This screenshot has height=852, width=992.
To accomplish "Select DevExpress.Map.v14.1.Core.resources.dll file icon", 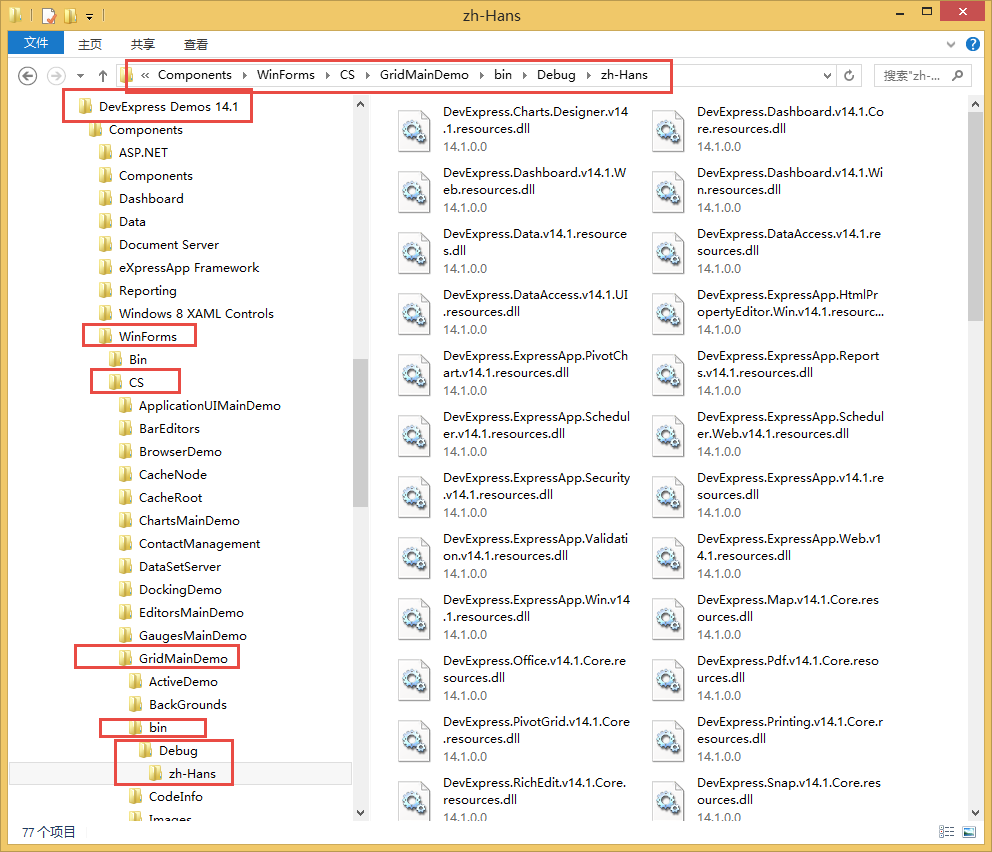I will 668,618.
